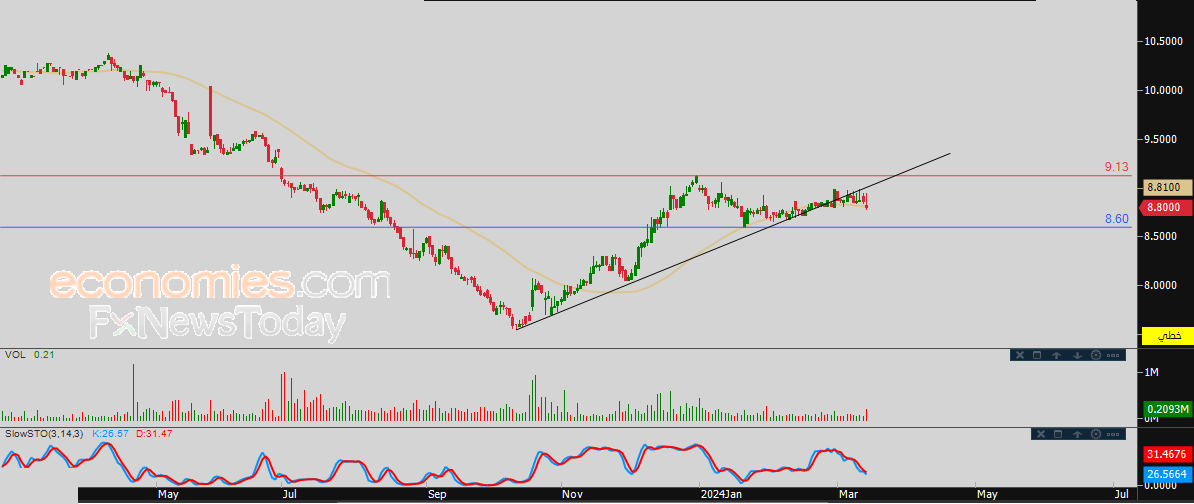Click the VOL indicator title
Image resolution: width=1194 pixels, height=504 pixels.
(x=14, y=355)
